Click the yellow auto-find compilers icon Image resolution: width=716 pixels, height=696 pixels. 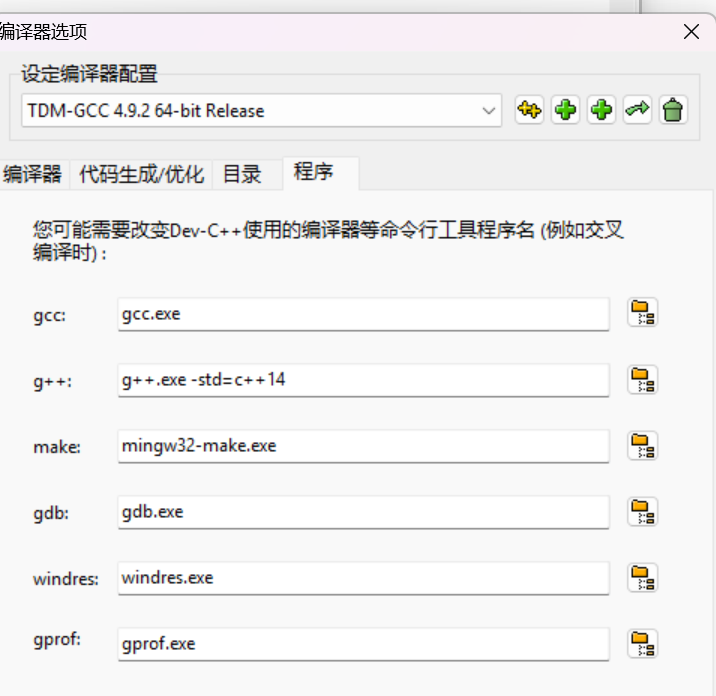[x=529, y=110]
